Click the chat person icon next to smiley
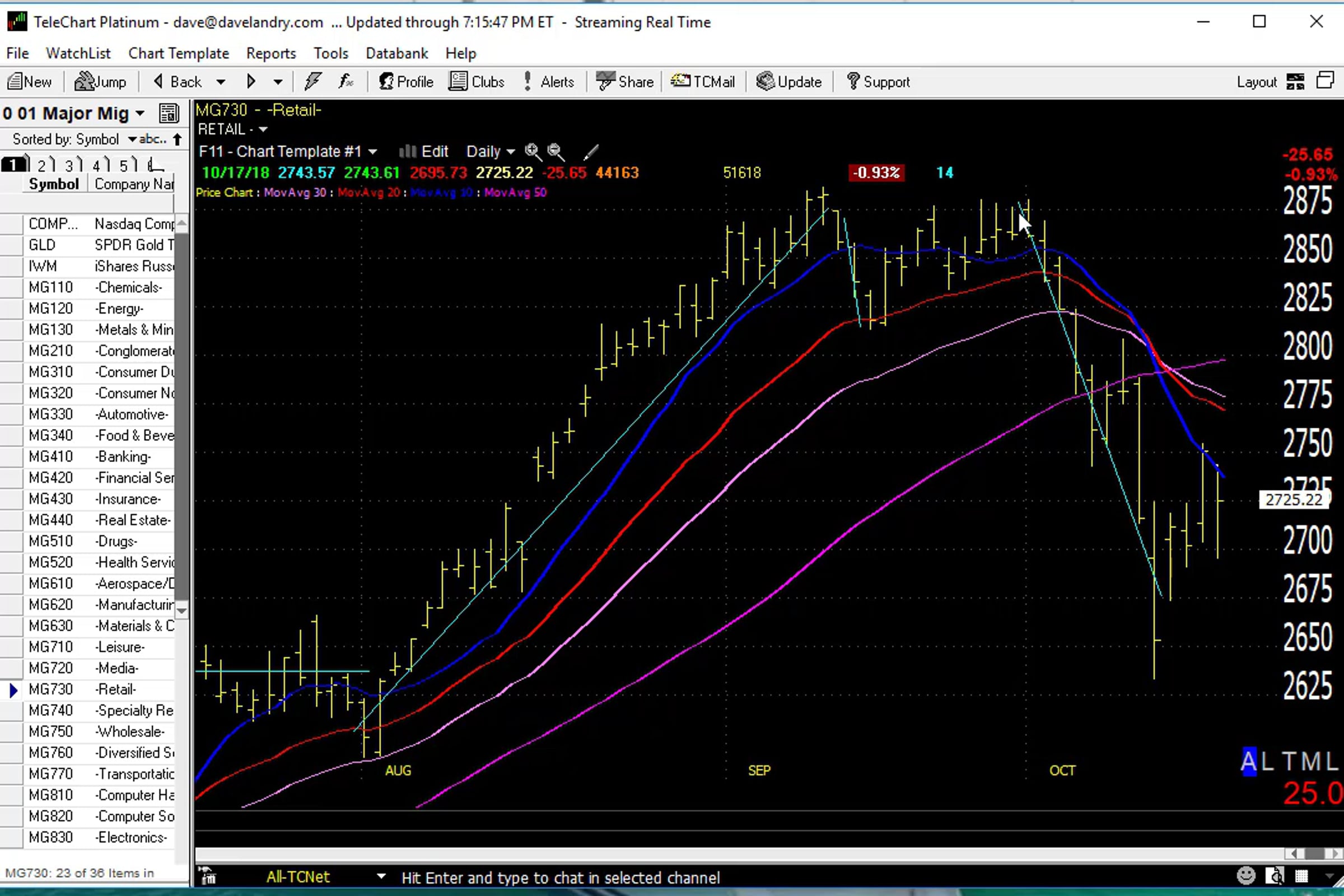Screen dimensions: 1344x896 (x=1275, y=875)
